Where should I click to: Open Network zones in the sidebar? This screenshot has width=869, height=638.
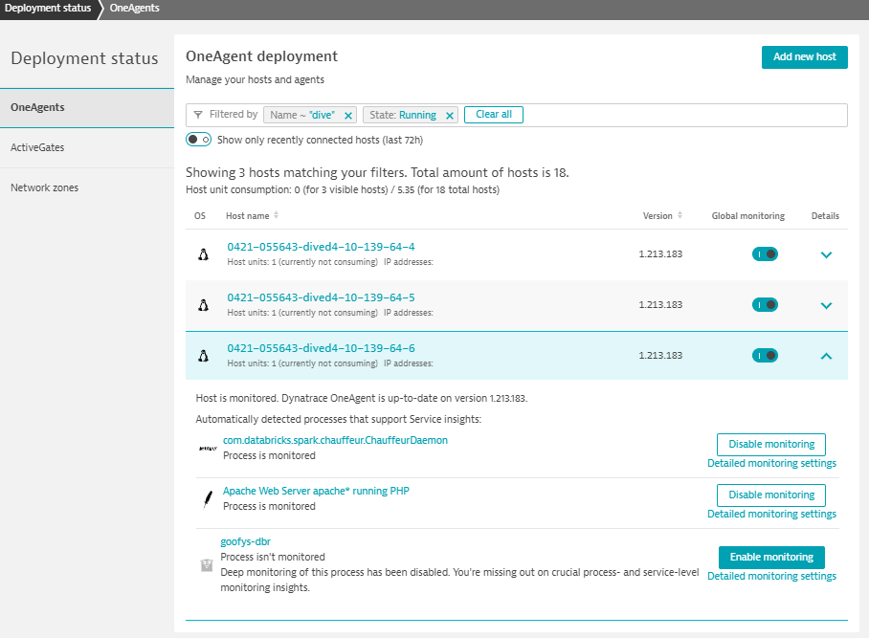44,187
